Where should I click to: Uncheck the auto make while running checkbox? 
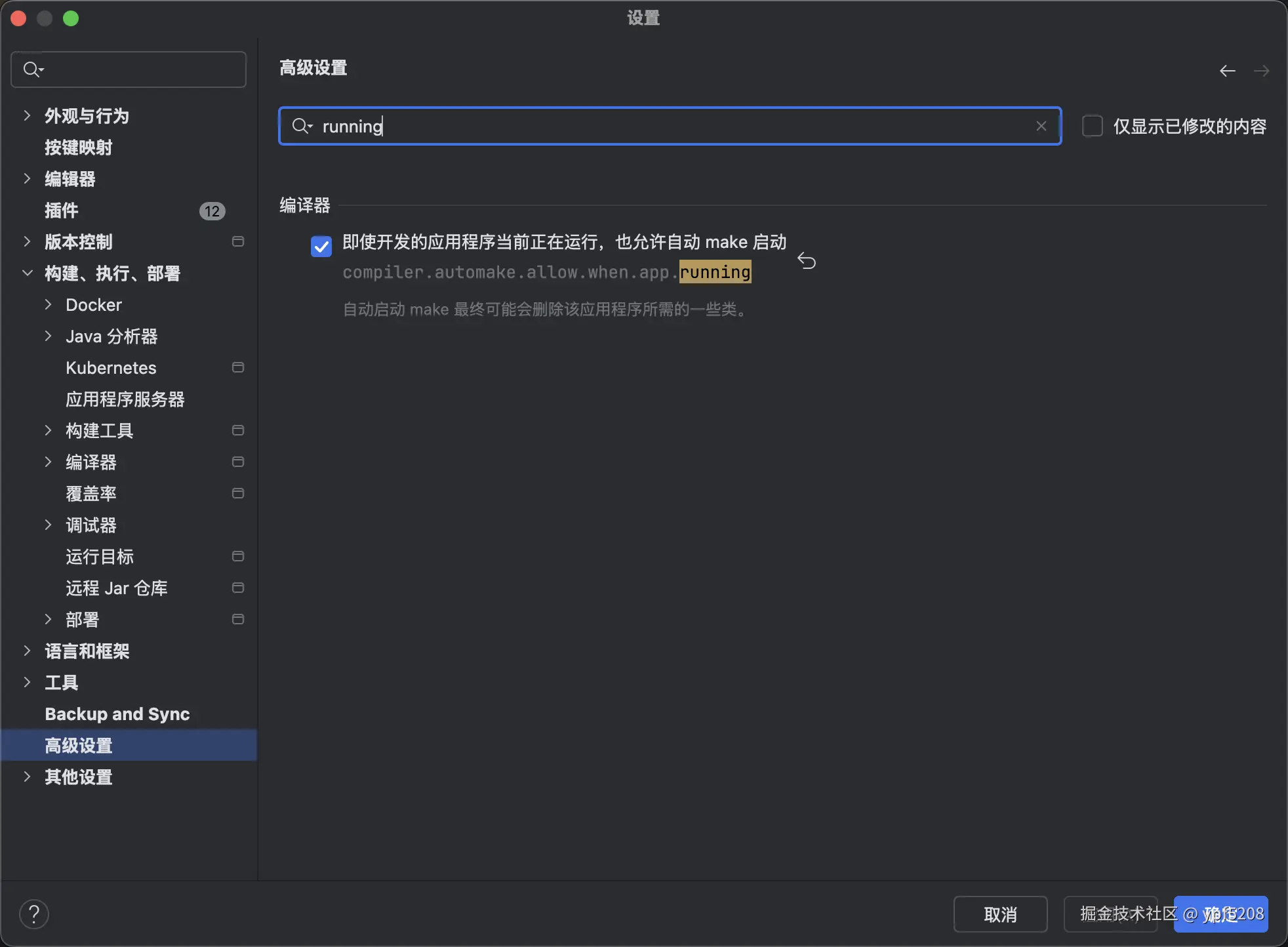pyautogui.click(x=321, y=247)
